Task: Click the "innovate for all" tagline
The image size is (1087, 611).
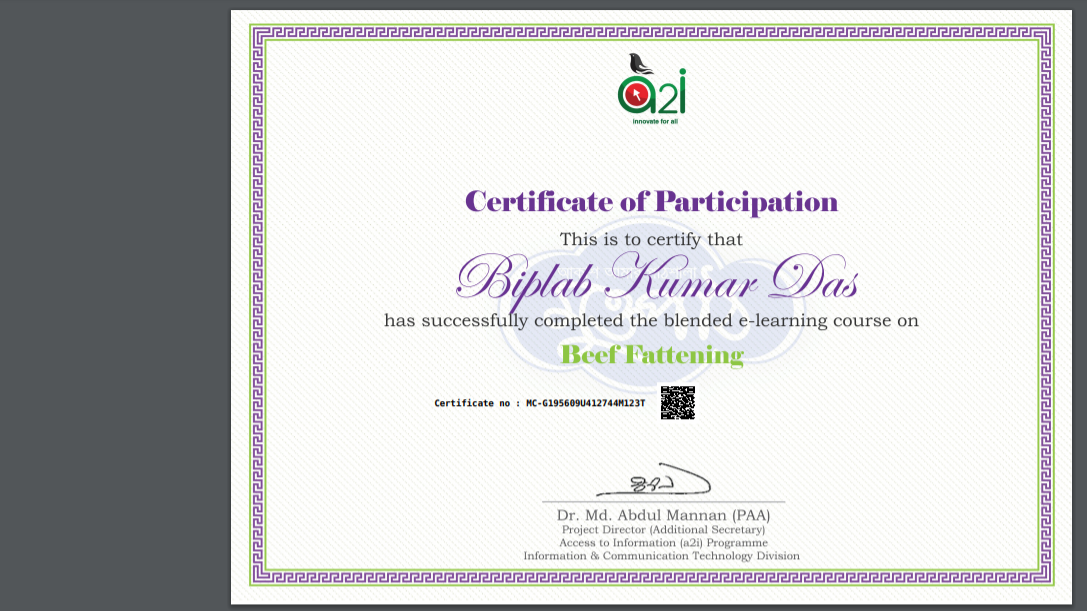Action: pyautogui.click(x=655, y=121)
